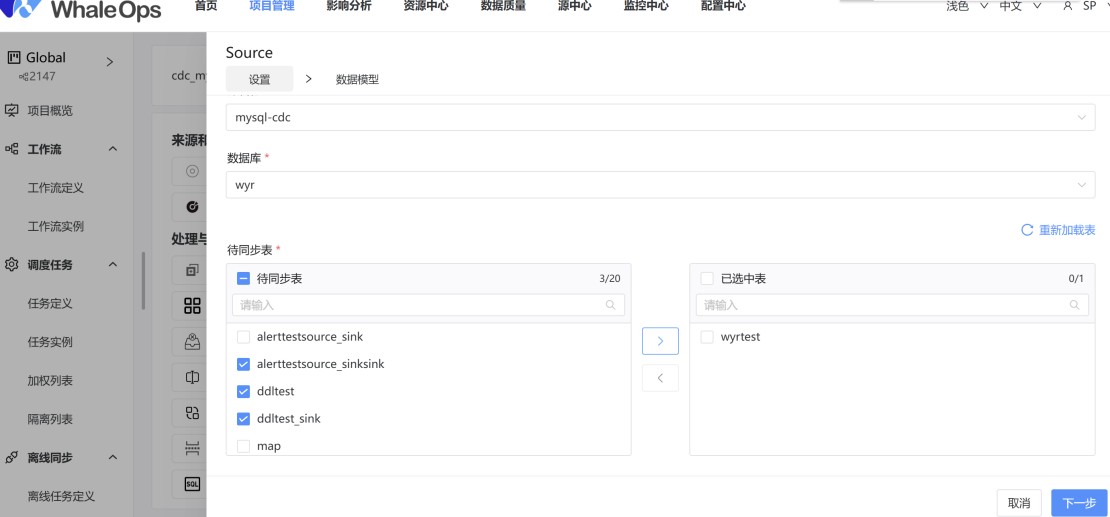Tick the map table checkbox
This screenshot has height=517, width=1110.
click(x=244, y=446)
